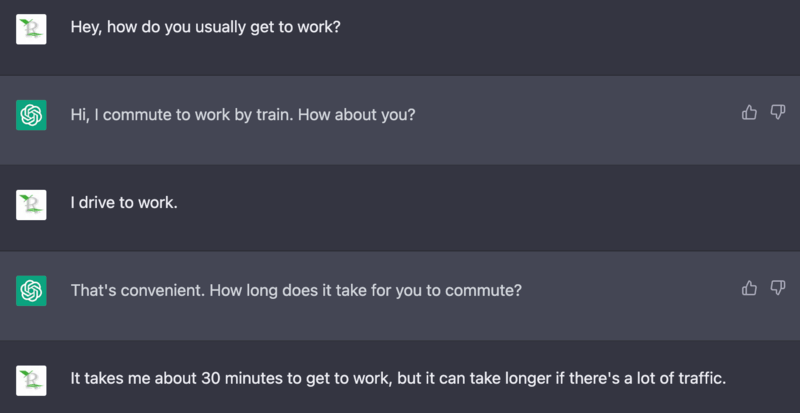800x413 pixels.
Task: Click user avatar next to "I drive to work"
Action: 32,204
